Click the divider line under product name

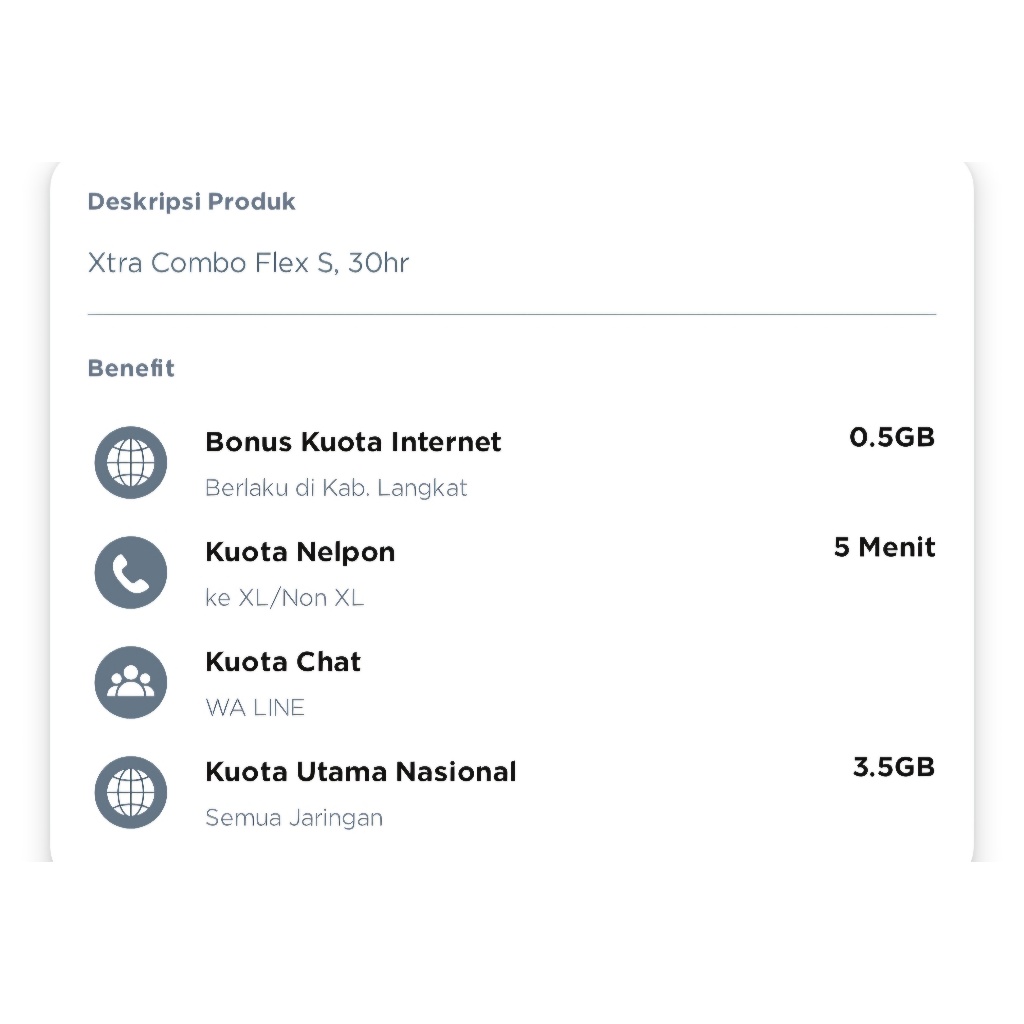512,314
